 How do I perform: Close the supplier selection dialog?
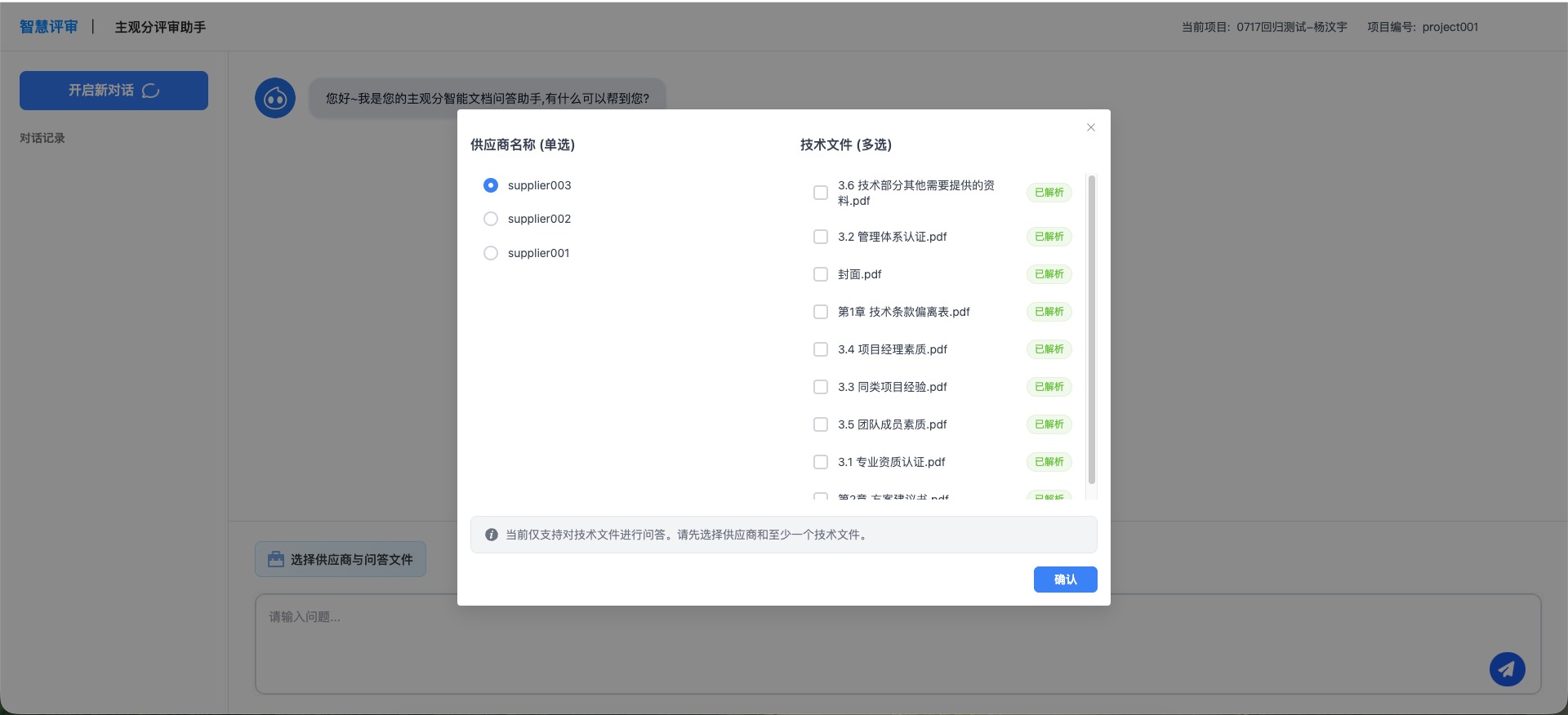point(1090,127)
